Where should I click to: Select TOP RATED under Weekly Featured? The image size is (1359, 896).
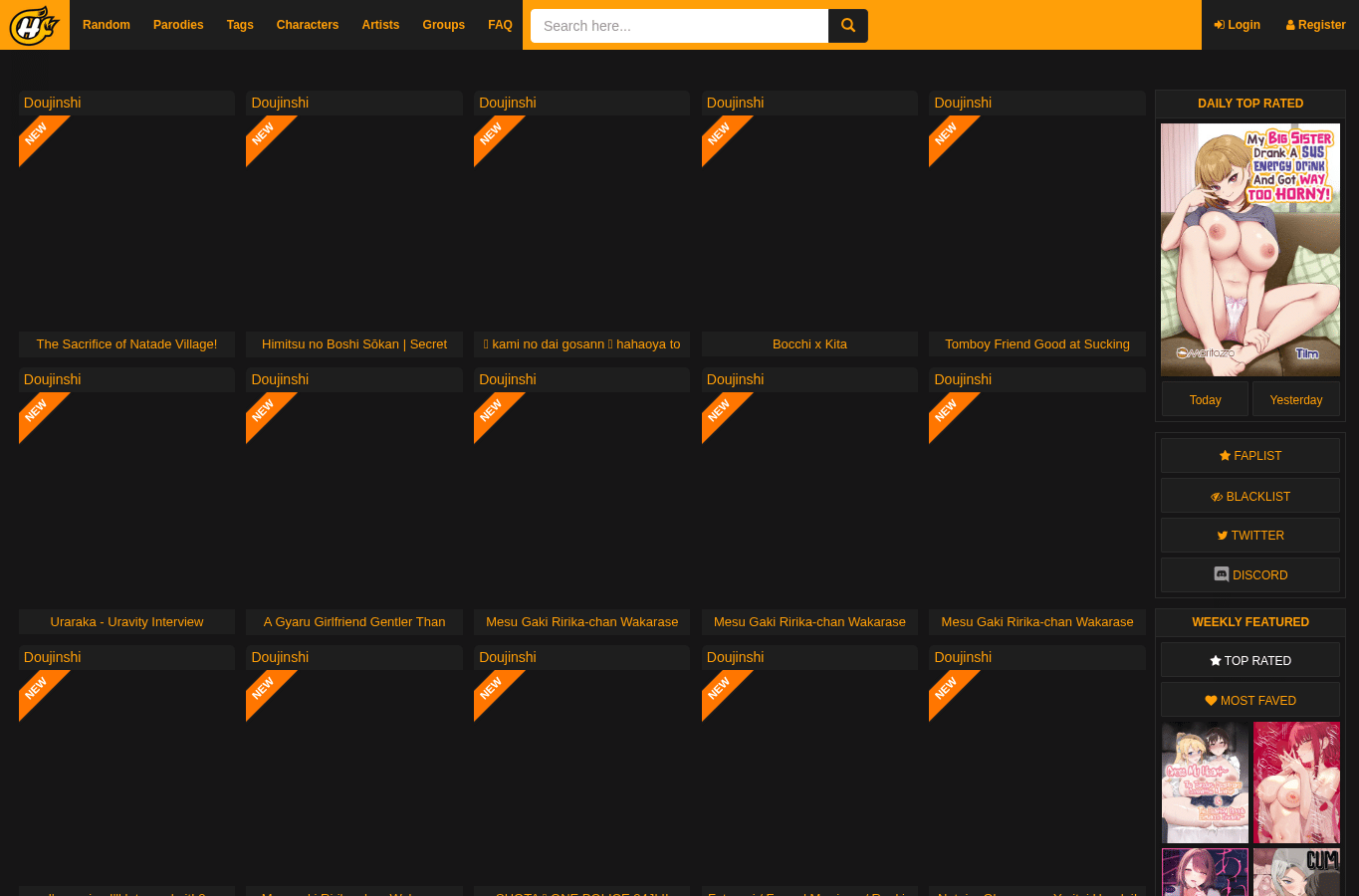pos(1250,660)
